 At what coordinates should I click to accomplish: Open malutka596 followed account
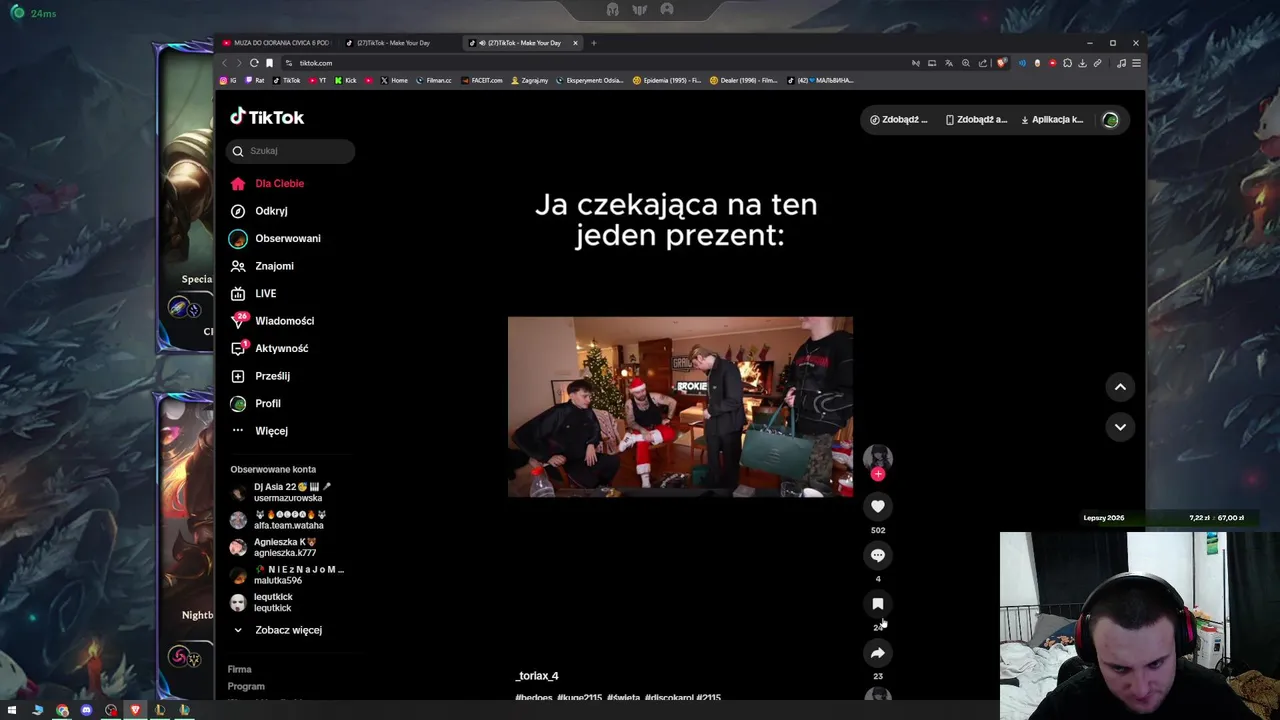(x=288, y=575)
